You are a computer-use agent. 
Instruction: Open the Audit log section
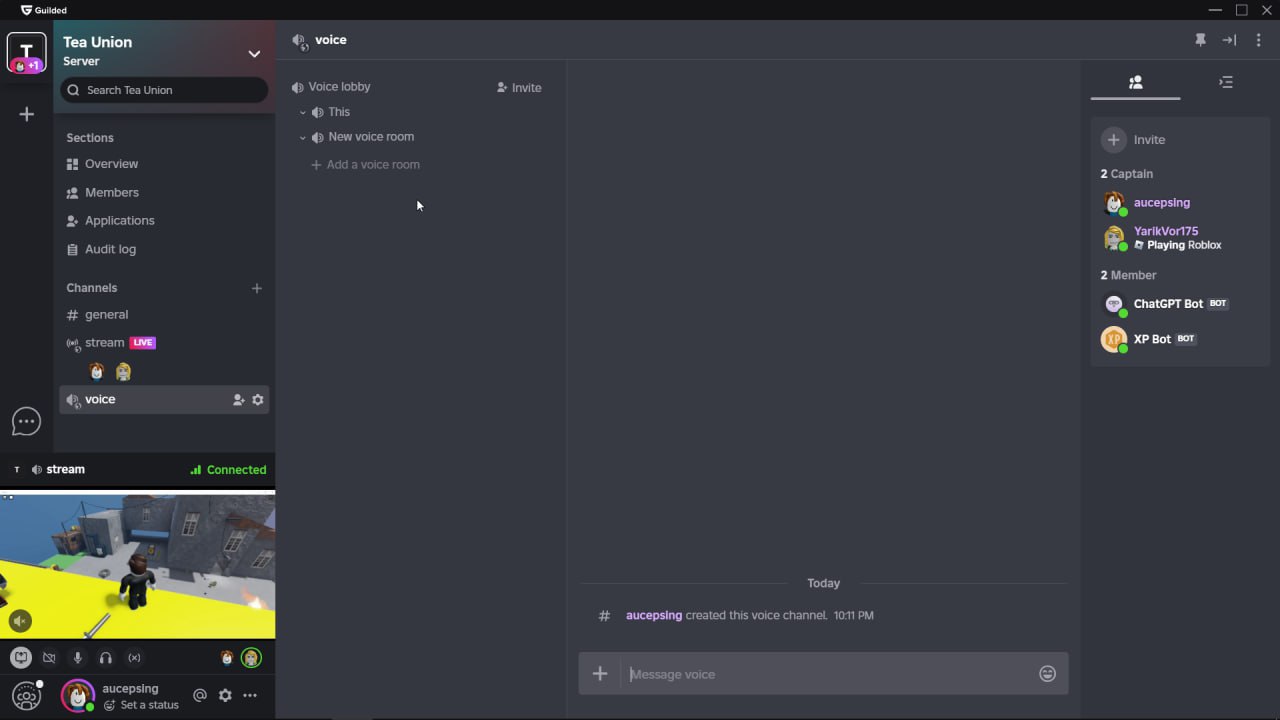(110, 249)
